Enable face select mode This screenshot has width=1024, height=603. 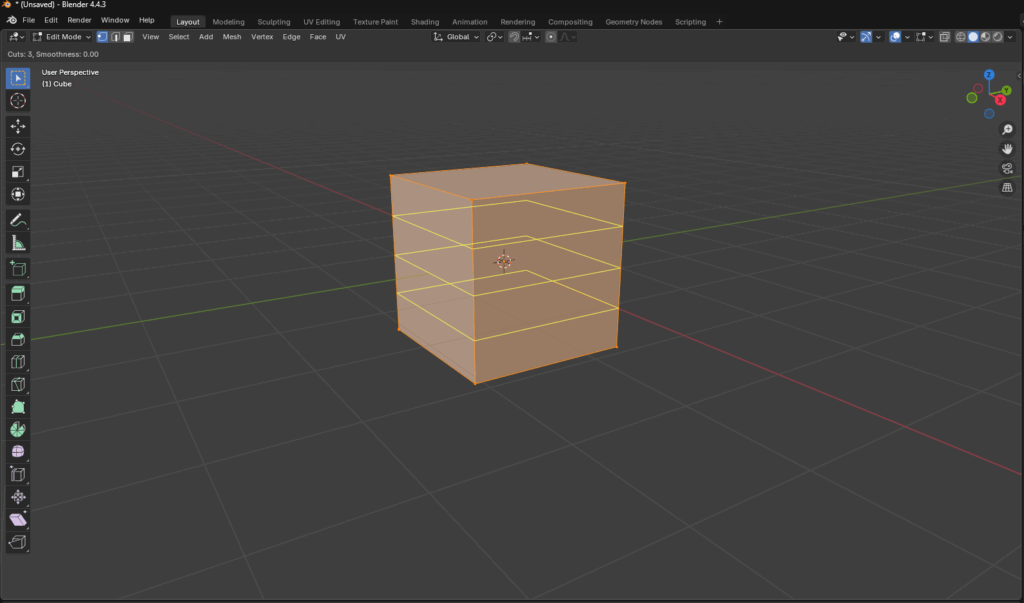click(128, 37)
